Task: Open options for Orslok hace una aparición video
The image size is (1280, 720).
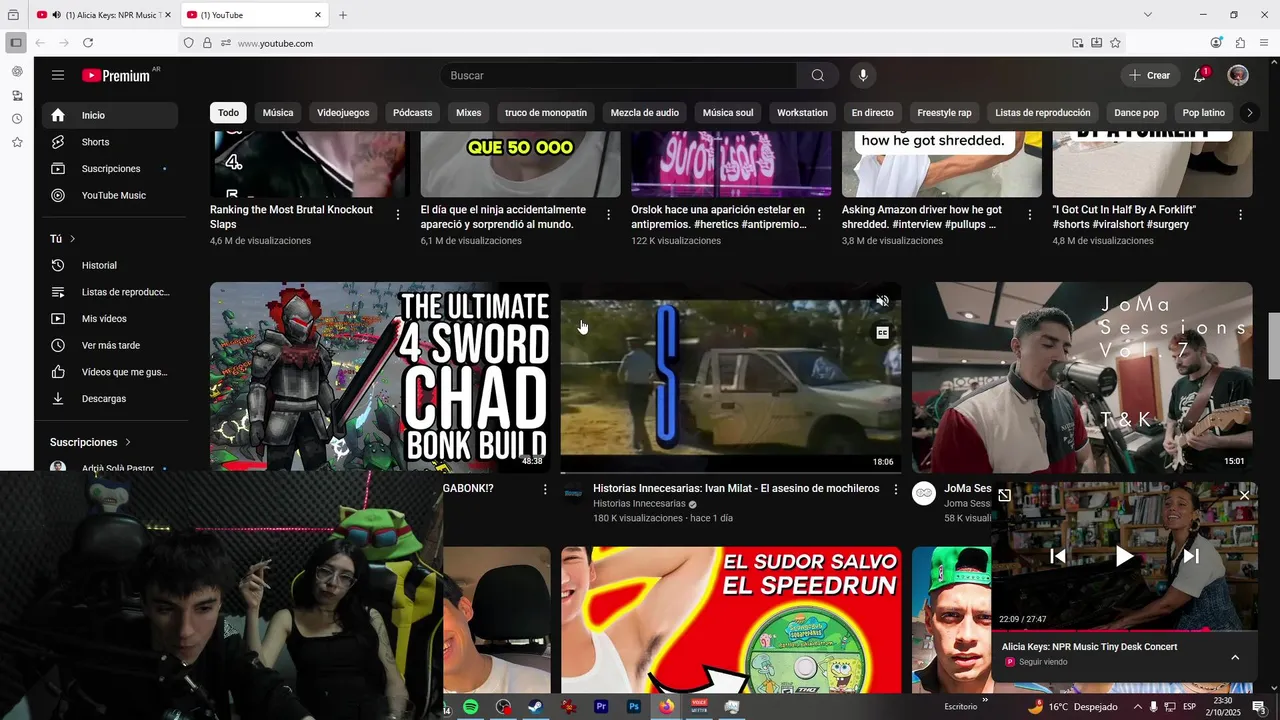Action: (x=819, y=215)
